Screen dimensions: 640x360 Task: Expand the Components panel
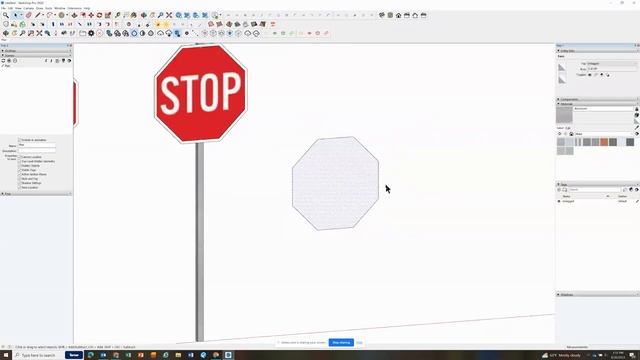pyautogui.click(x=598, y=99)
